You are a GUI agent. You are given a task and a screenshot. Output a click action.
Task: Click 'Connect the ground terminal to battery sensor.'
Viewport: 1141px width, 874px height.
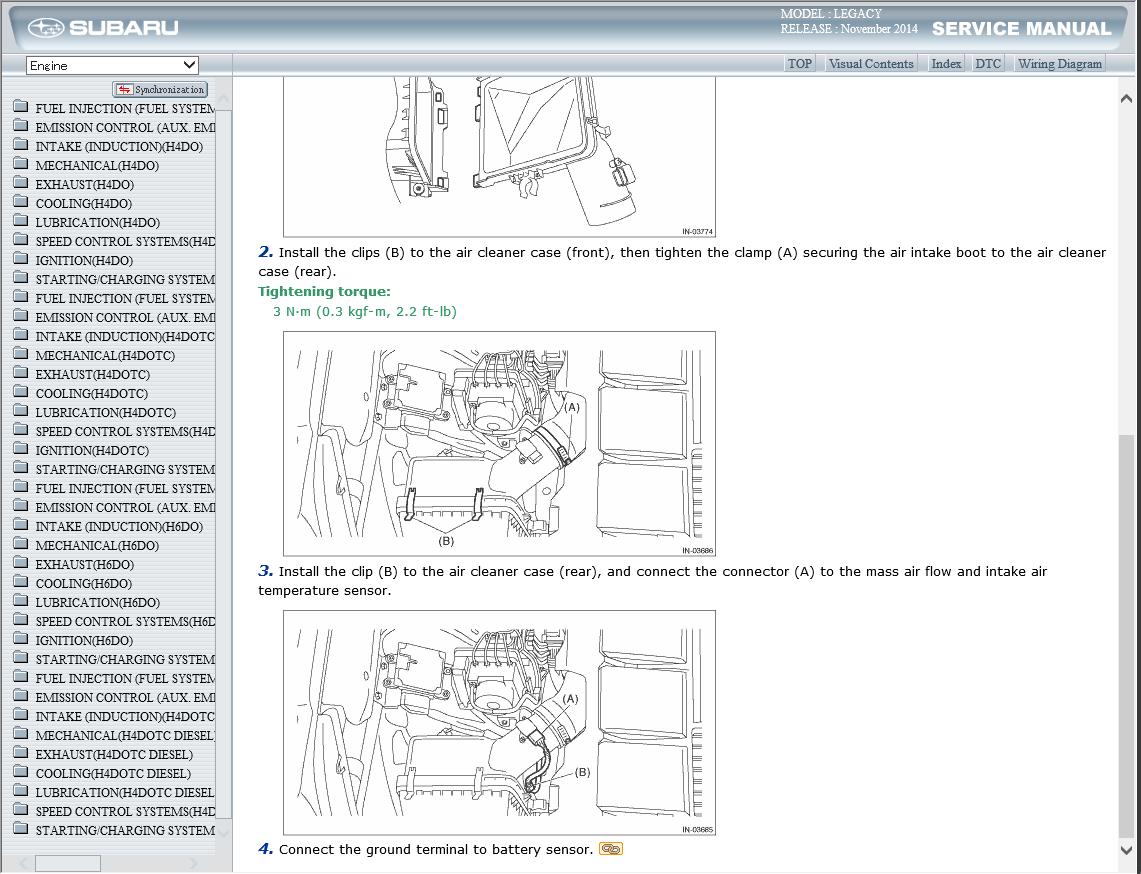coord(436,849)
